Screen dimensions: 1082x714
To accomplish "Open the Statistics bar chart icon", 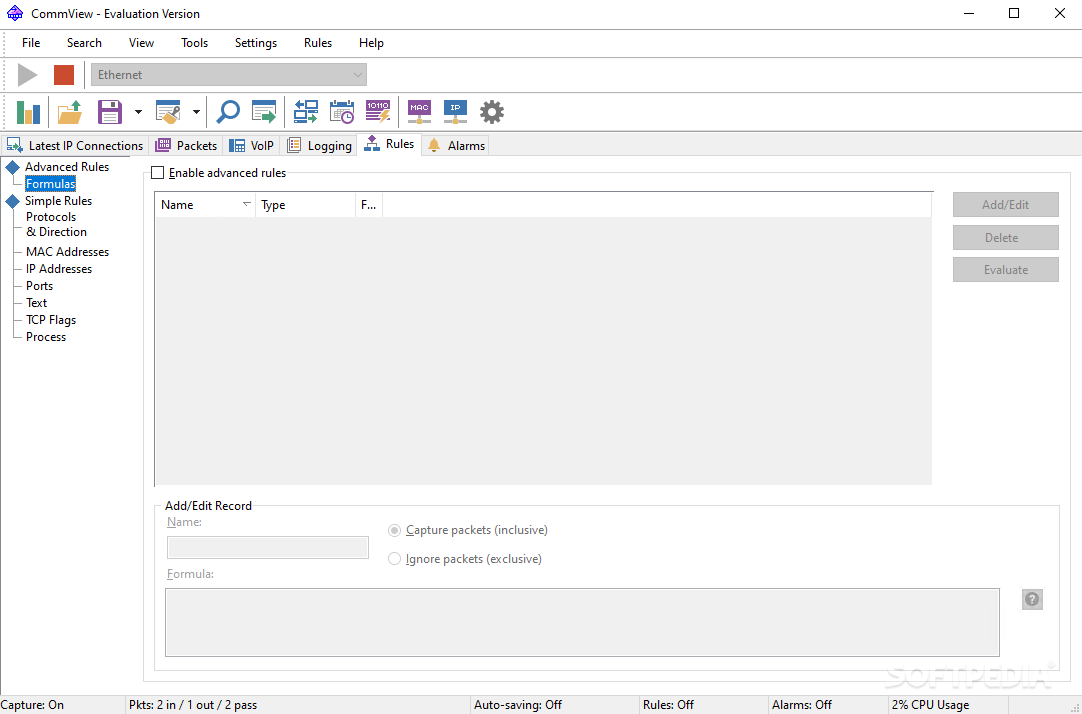I will click(x=28, y=112).
